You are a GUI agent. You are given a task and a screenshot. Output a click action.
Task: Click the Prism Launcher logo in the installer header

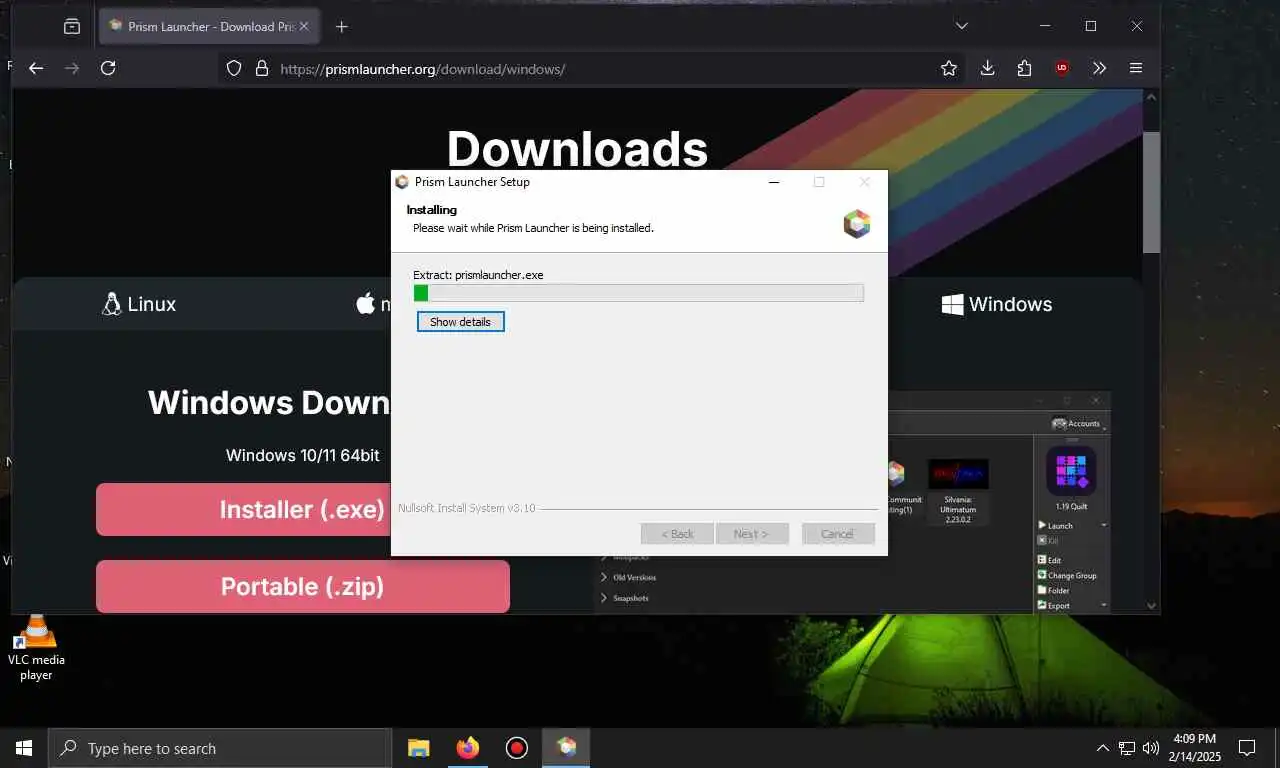857,224
